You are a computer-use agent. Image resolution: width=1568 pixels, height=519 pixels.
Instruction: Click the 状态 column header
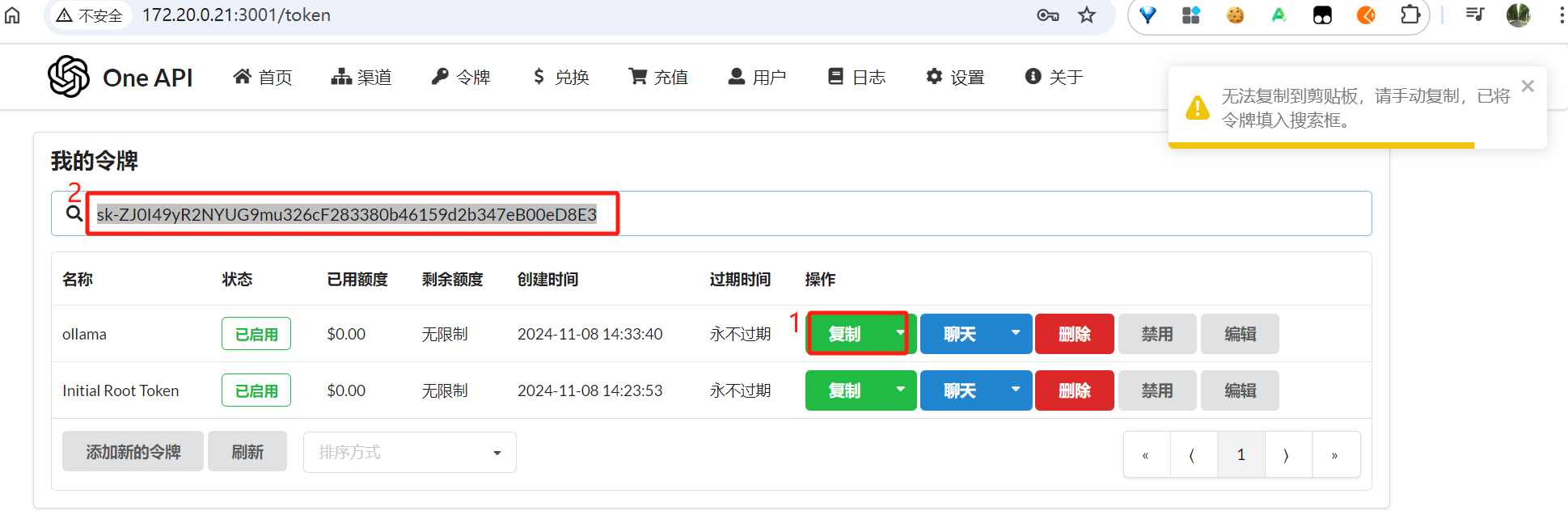click(237, 279)
